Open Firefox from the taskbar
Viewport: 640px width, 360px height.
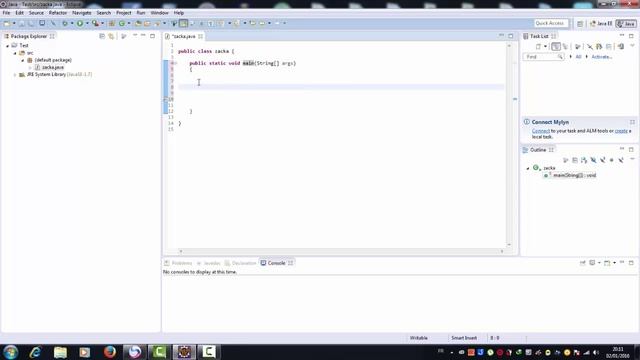(109, 352)
